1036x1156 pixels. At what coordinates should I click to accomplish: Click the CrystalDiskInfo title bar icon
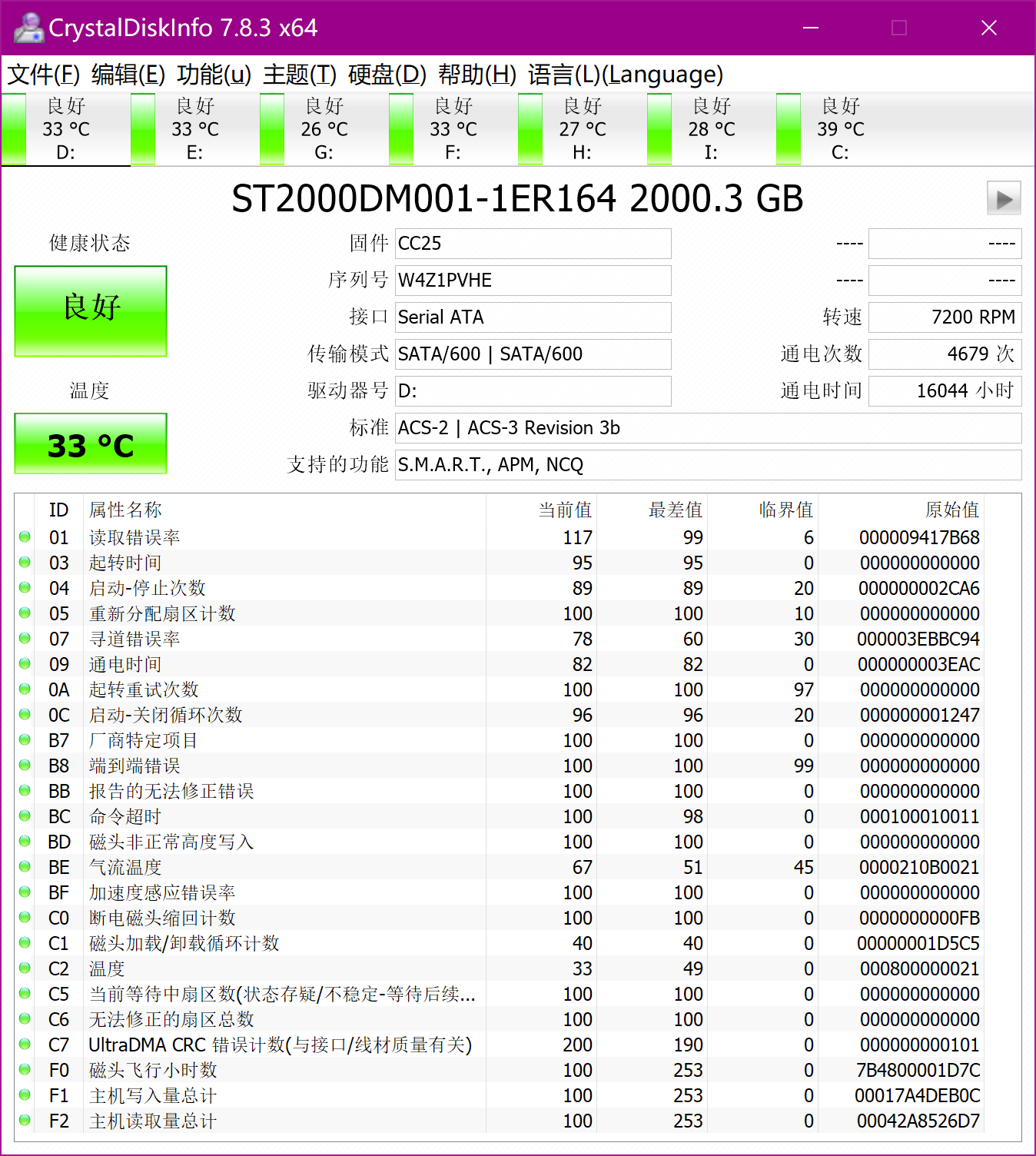pyautogui.click(x=28, y=28)
